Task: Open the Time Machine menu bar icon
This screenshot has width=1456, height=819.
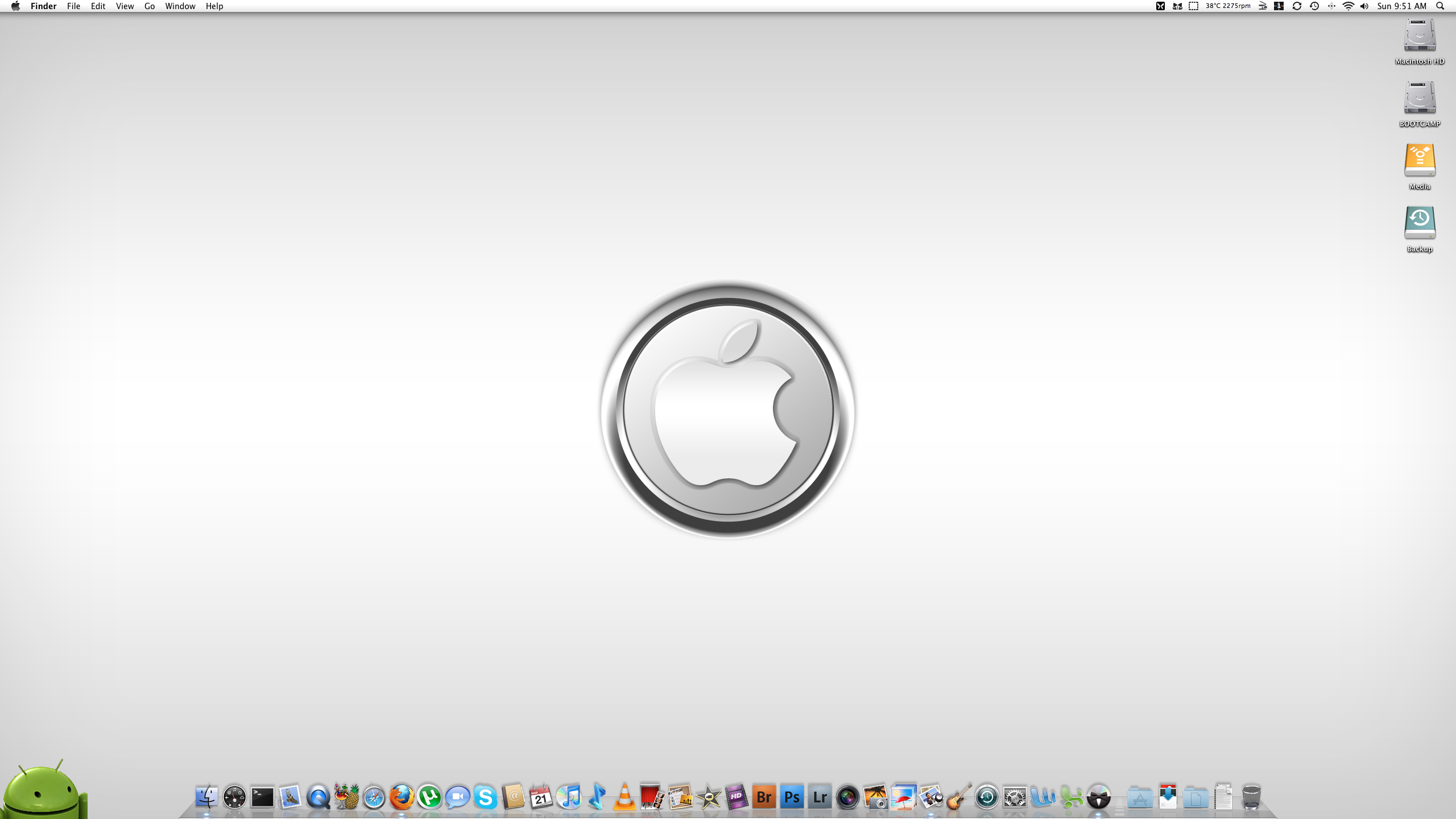Action: 1314,6
